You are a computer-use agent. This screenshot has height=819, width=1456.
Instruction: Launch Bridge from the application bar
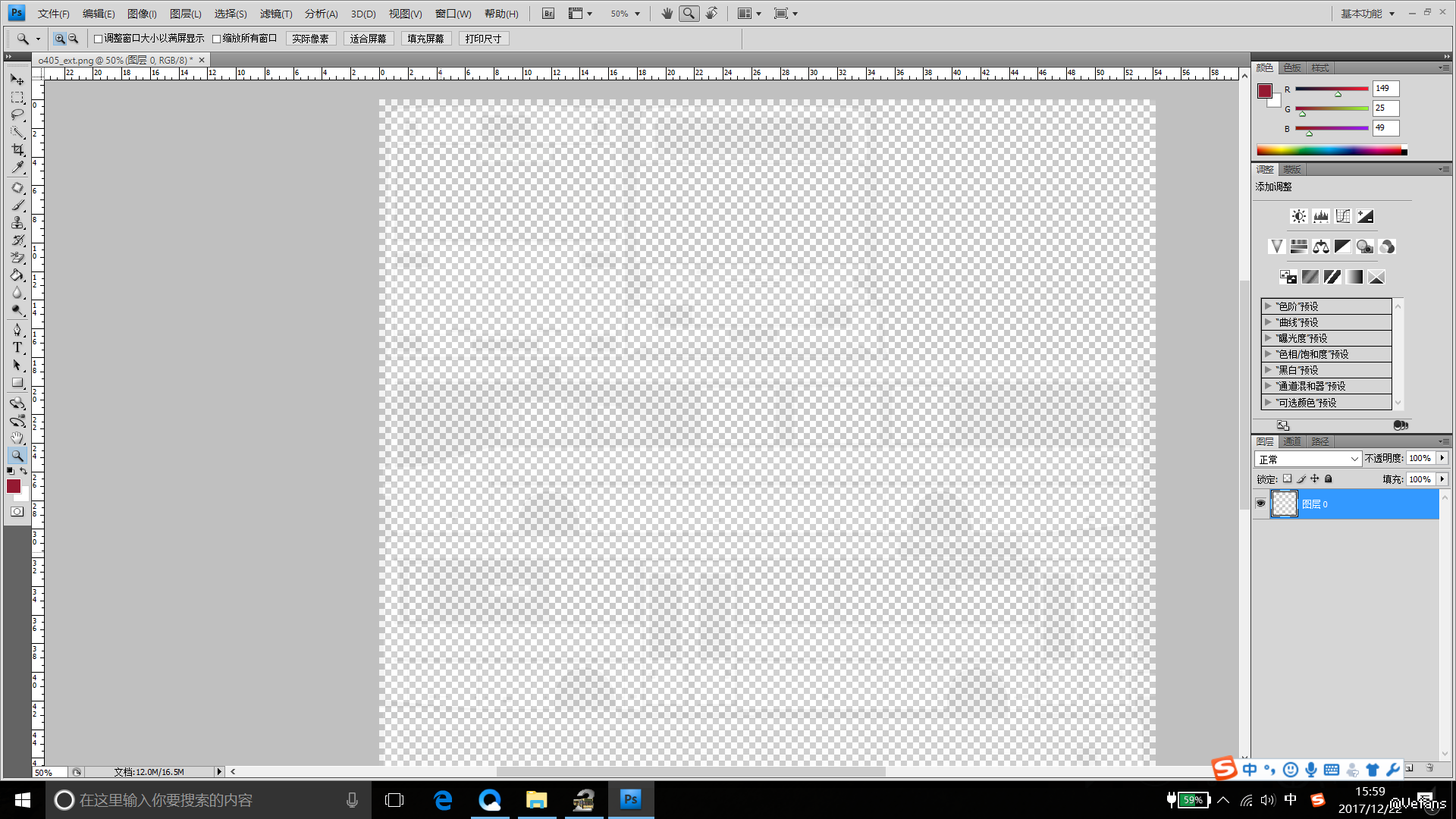[x=548, y=14]
